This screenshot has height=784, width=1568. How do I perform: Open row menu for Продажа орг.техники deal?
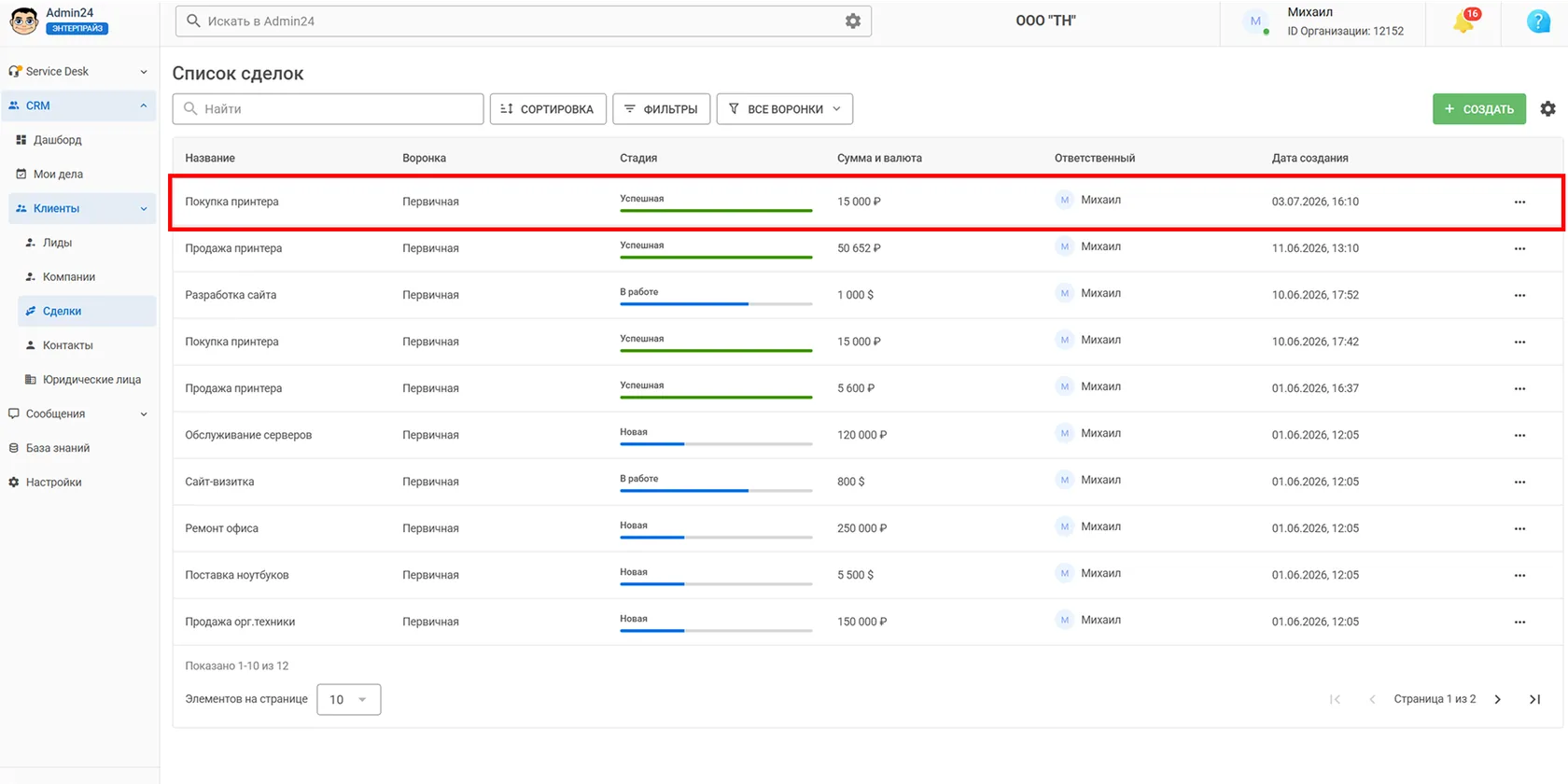pos(1519,622)
